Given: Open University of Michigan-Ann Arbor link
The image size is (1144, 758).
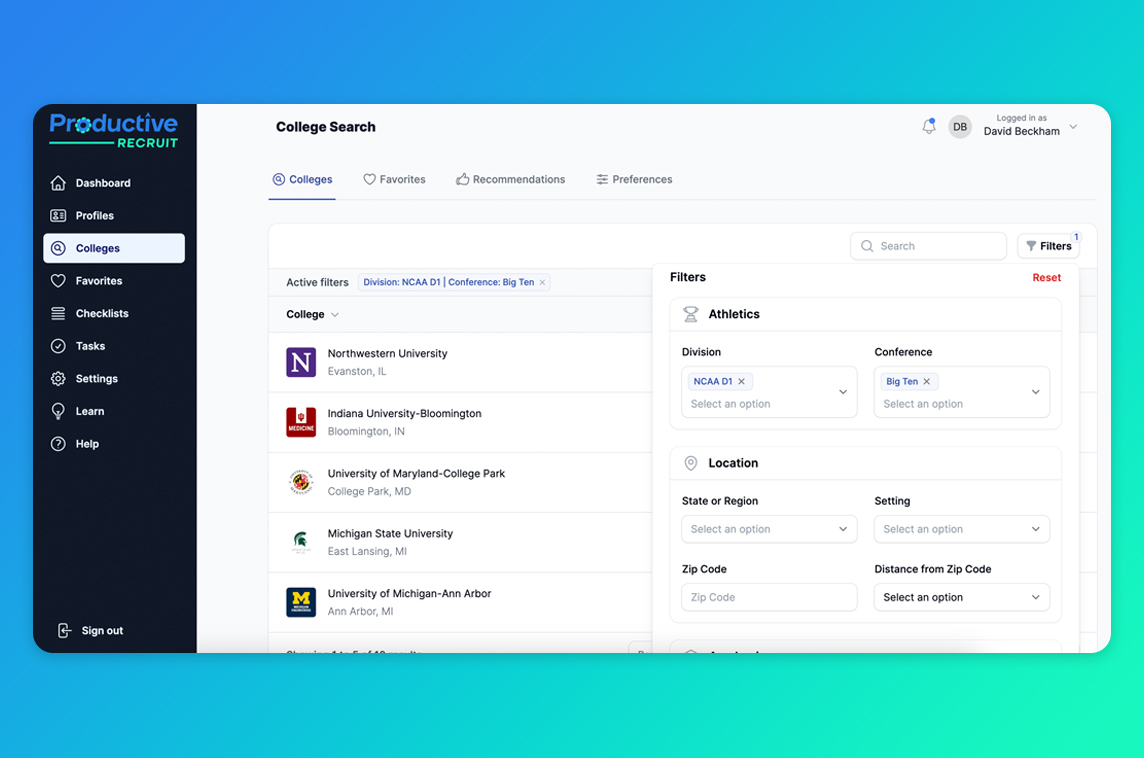Looking at the screenshot, I should pos(409,594).
